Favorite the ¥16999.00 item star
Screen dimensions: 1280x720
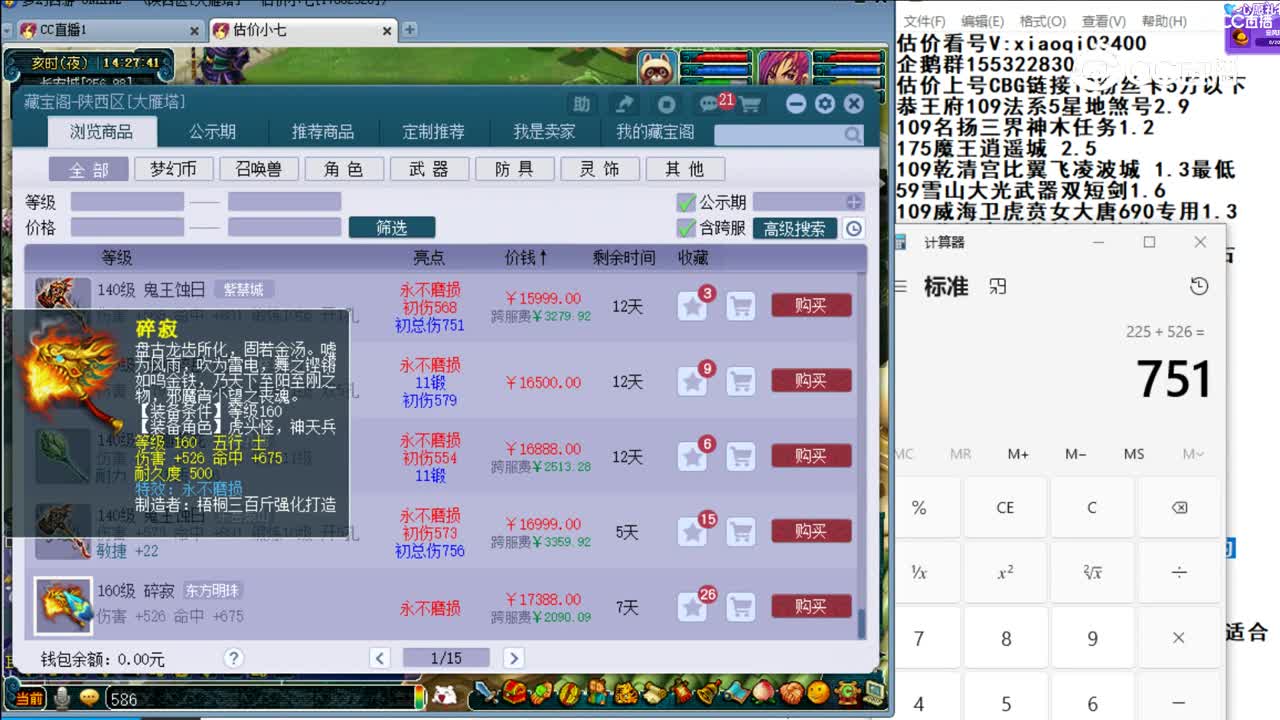[x=692, y=531]
